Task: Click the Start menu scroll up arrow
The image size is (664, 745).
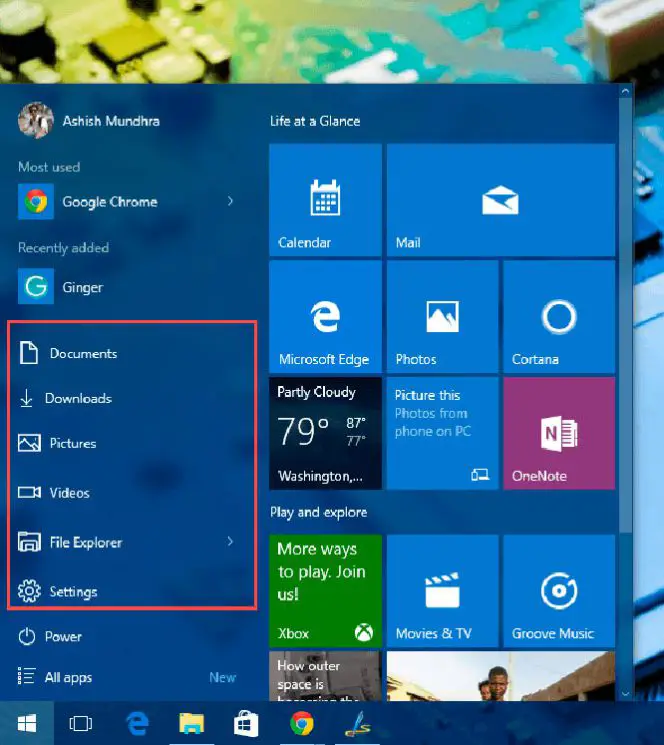Action: tap(626, 90)
